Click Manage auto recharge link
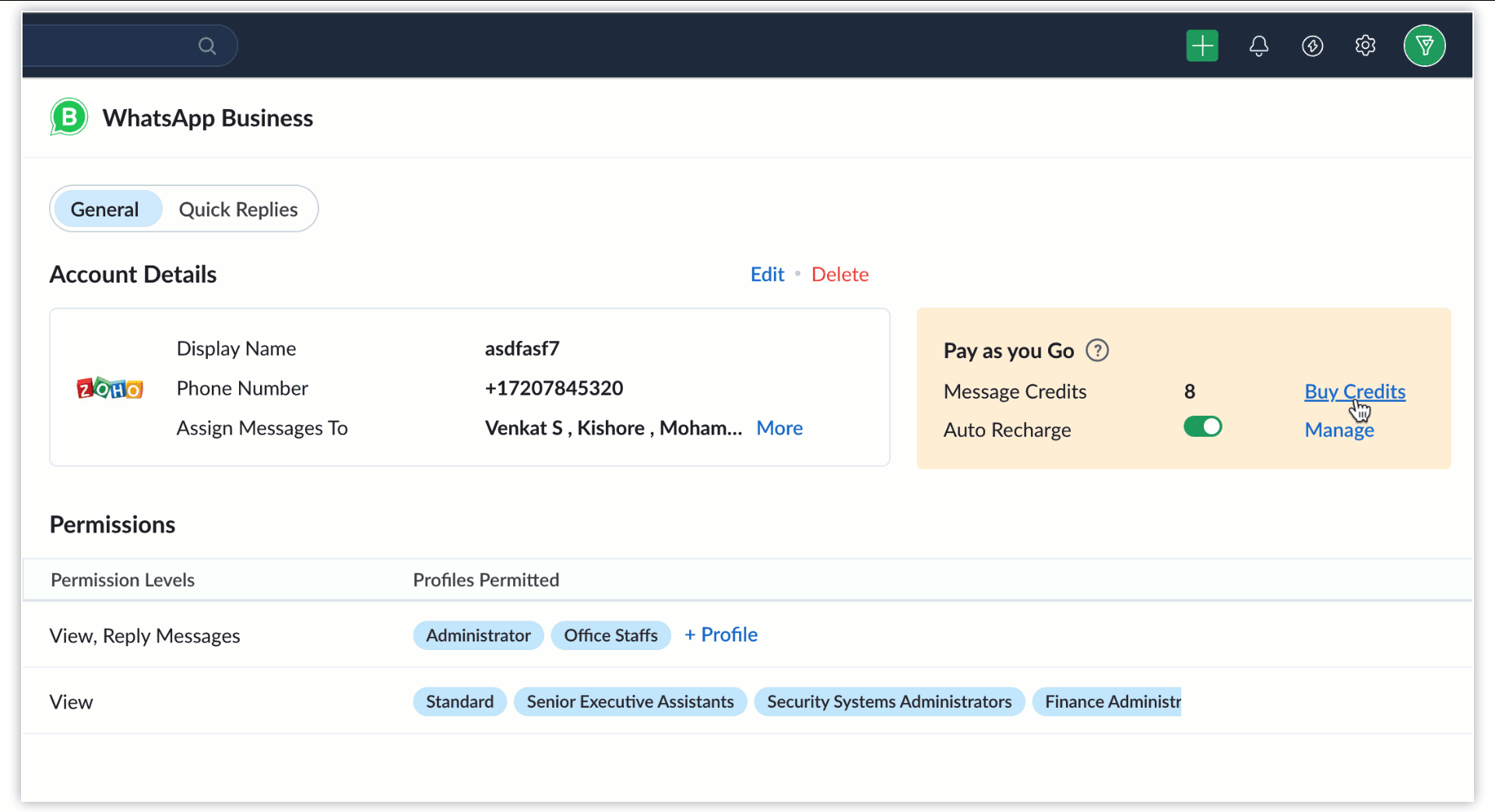This screenshot has height=812, width=1495. tap(1339, 430)
